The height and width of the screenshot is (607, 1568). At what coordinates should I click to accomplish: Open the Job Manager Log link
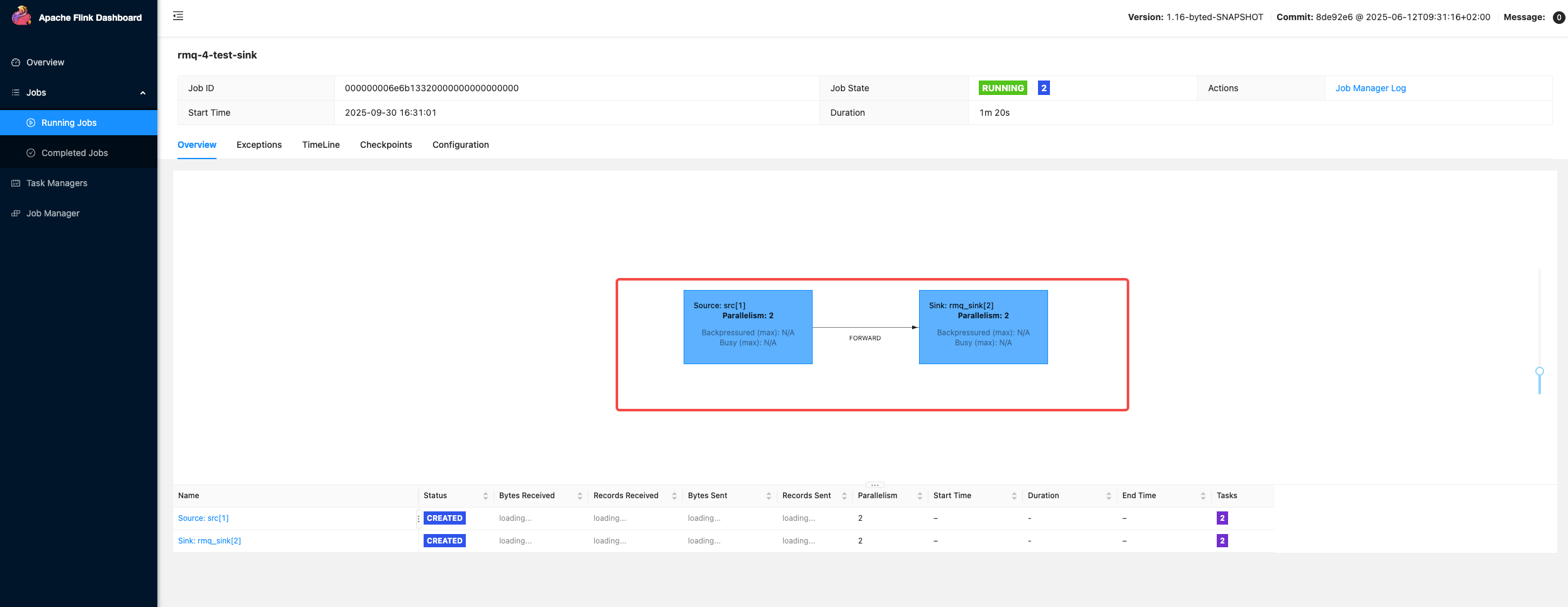click(1370, 88)
